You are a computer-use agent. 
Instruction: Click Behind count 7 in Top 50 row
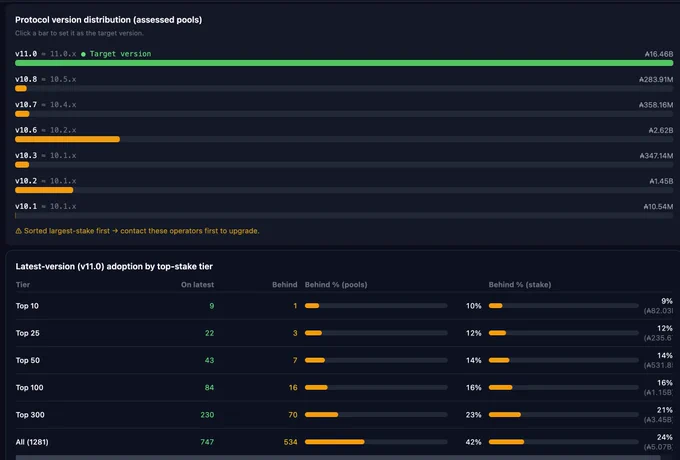pos(295,360)
